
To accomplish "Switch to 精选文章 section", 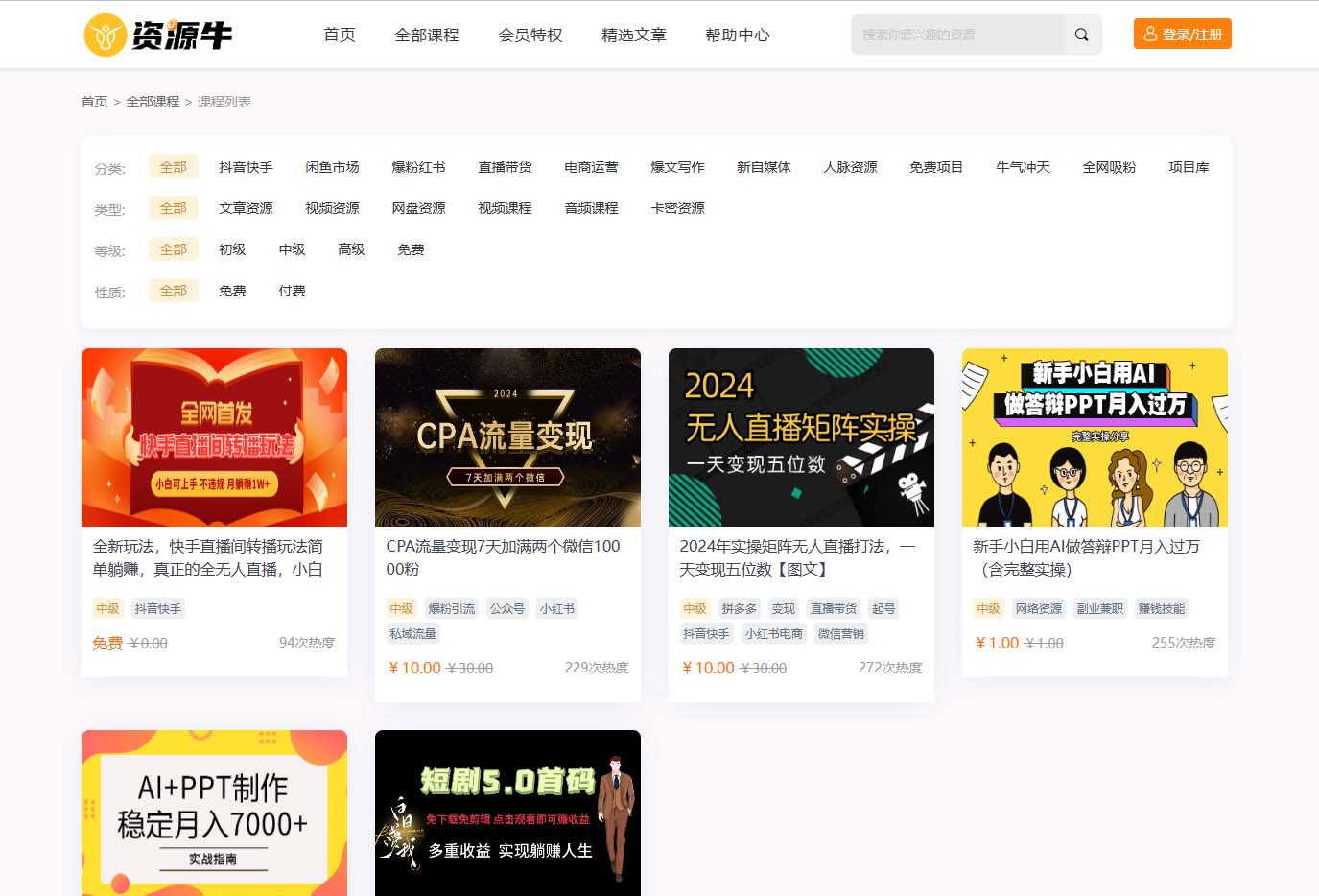I will point(632,35).
